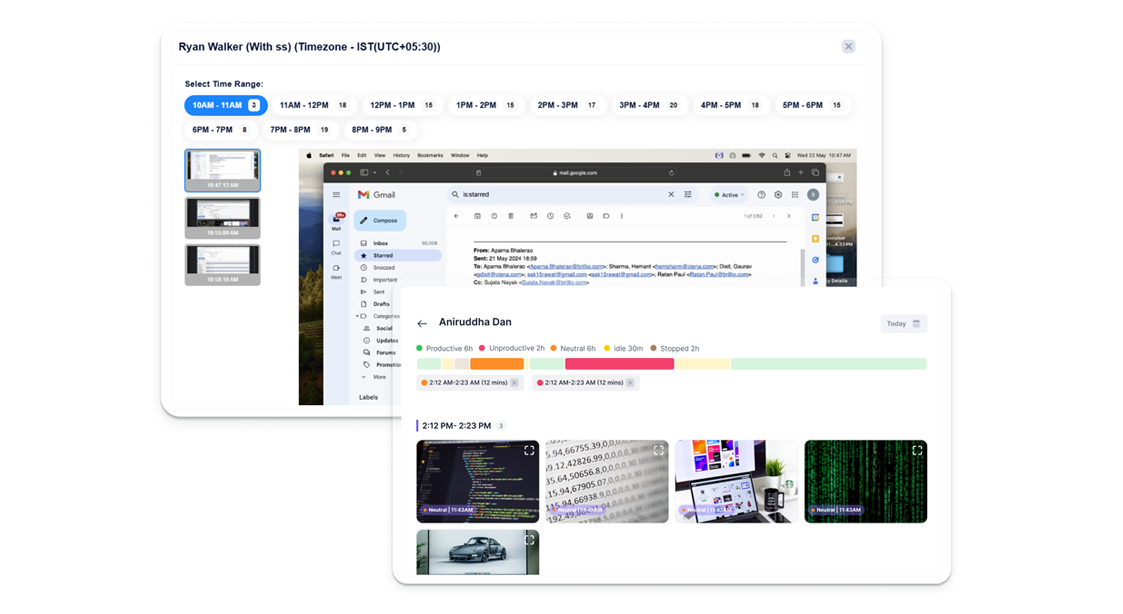Snooze the email with the clock icon

(x=550, y=216)
